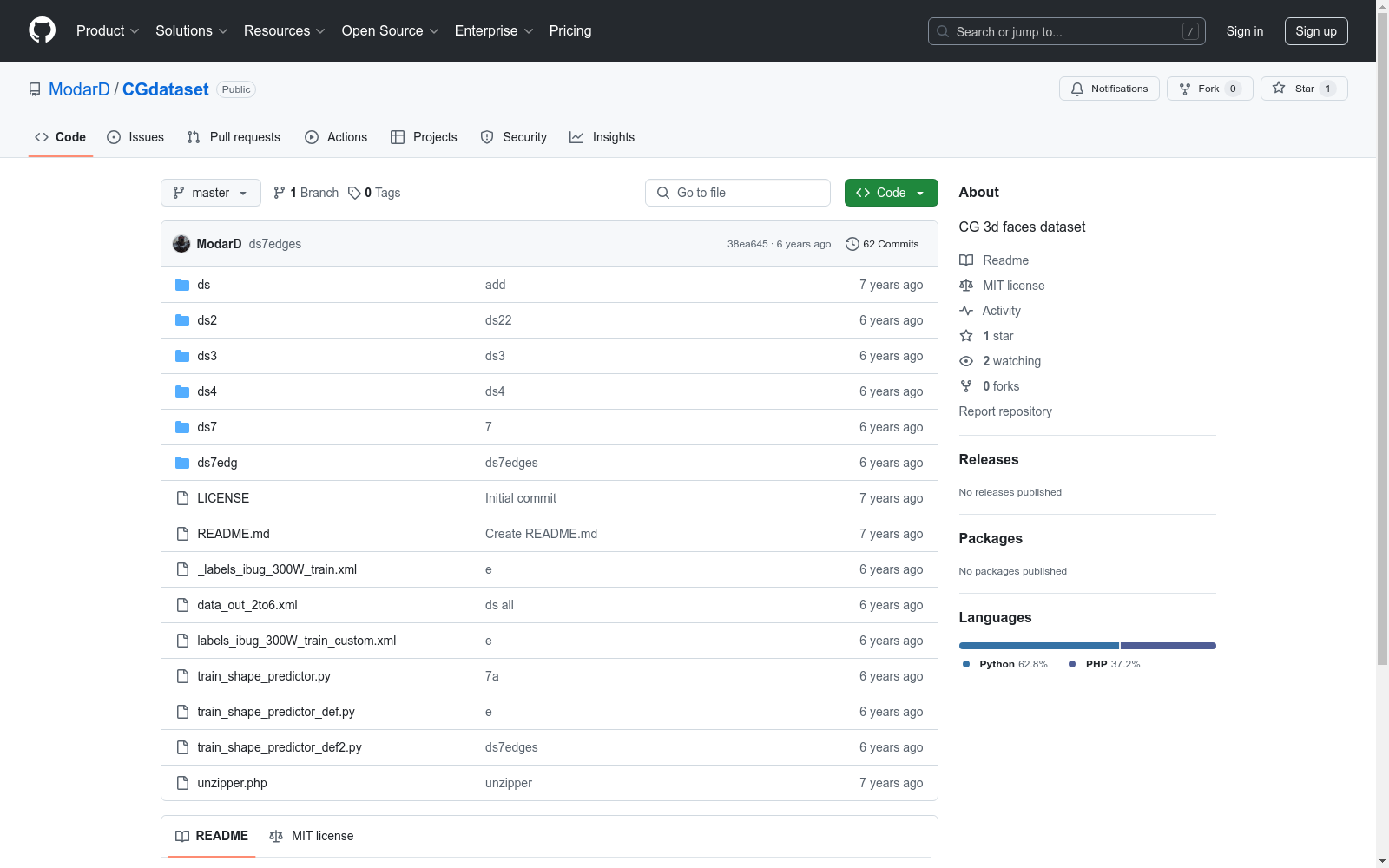Click the LICENSE file icon
The width and height of the screenshot is (1389, 868).
click(x=182, y=498)
